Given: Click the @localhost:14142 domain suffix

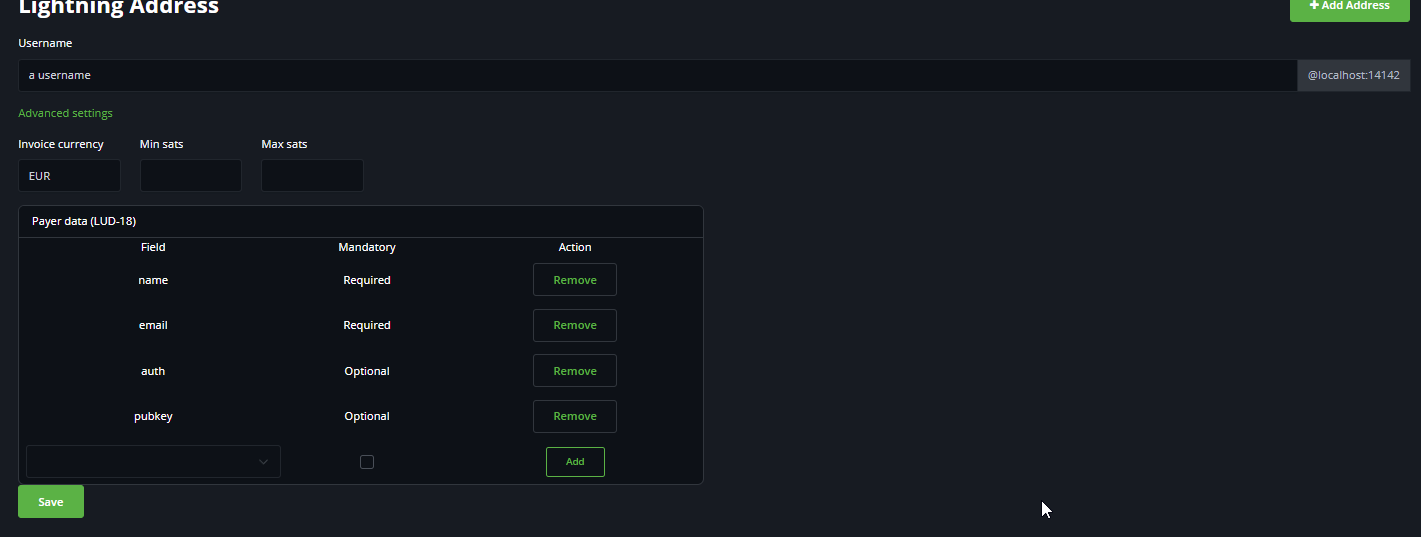Looking at the screenshot, I should pos(1354,75).
